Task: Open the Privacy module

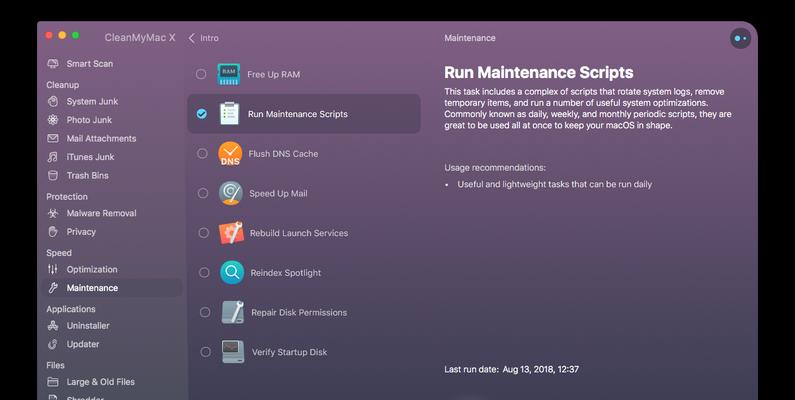Action: [x=81, y=232]
